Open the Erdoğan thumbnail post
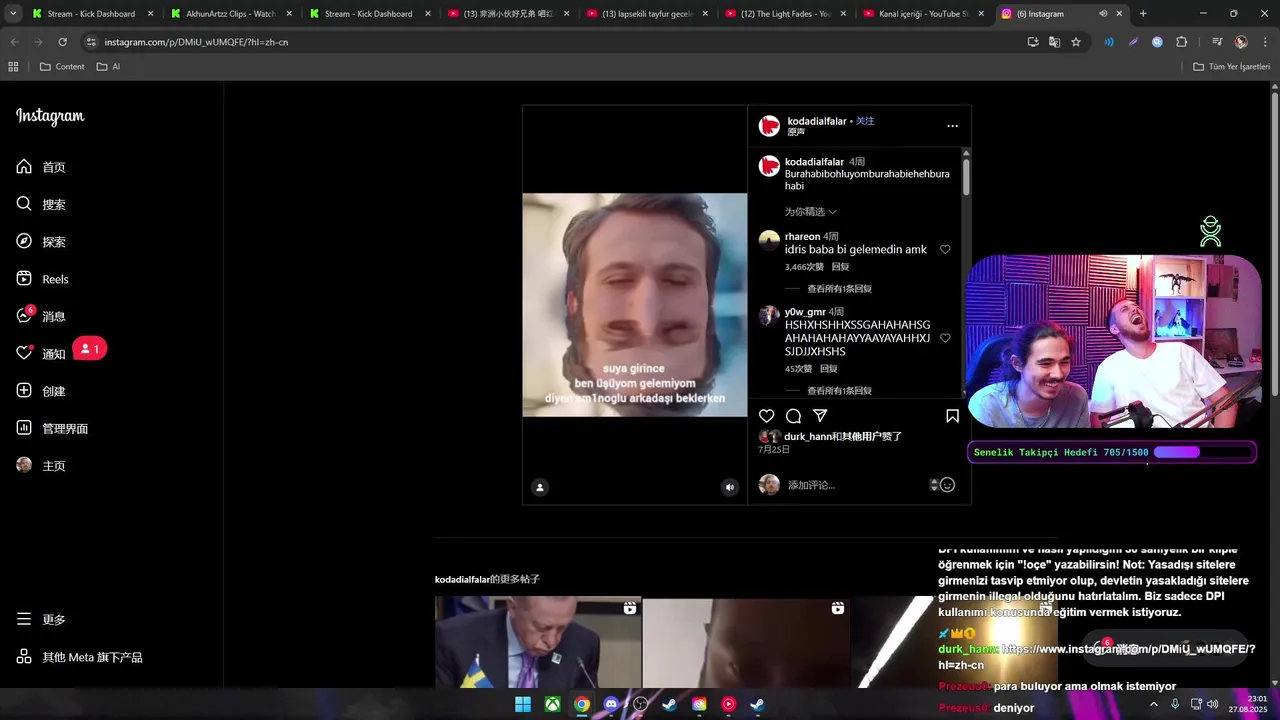 pos(538,642)
